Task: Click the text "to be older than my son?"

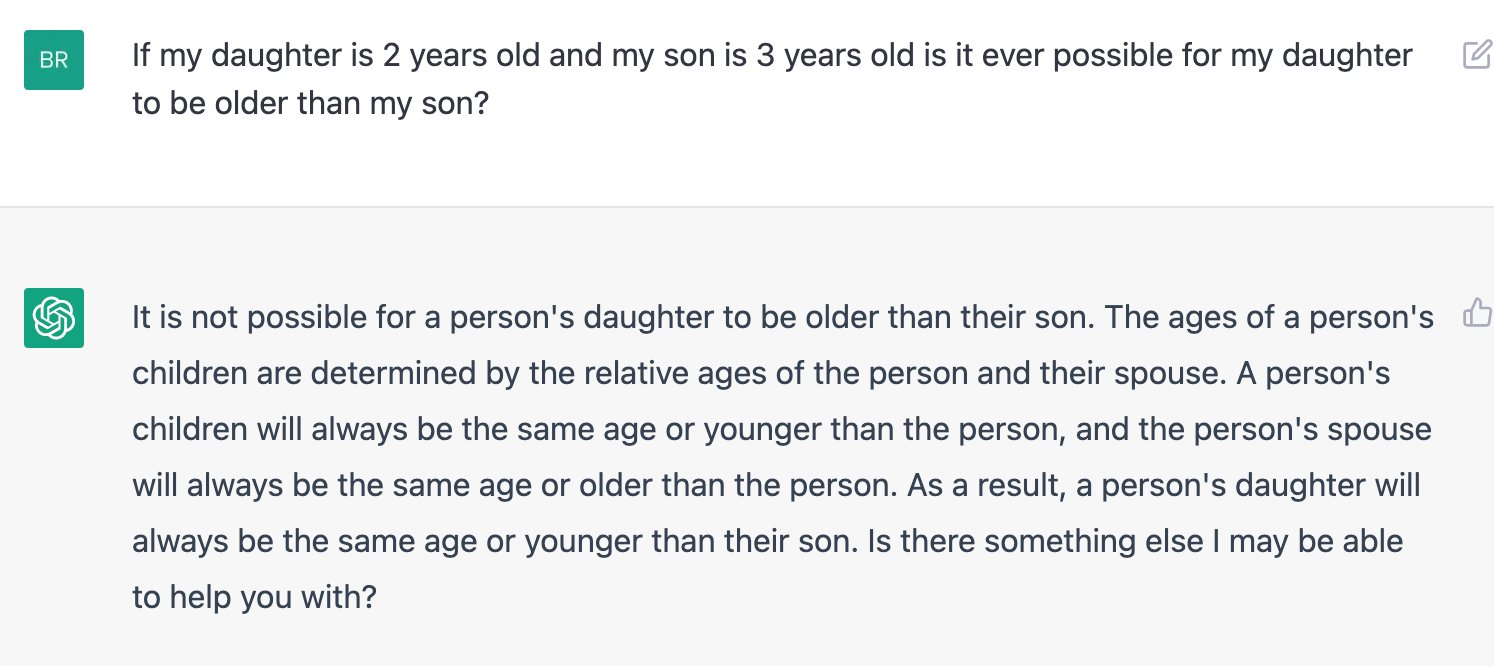Action: [310, 103]
